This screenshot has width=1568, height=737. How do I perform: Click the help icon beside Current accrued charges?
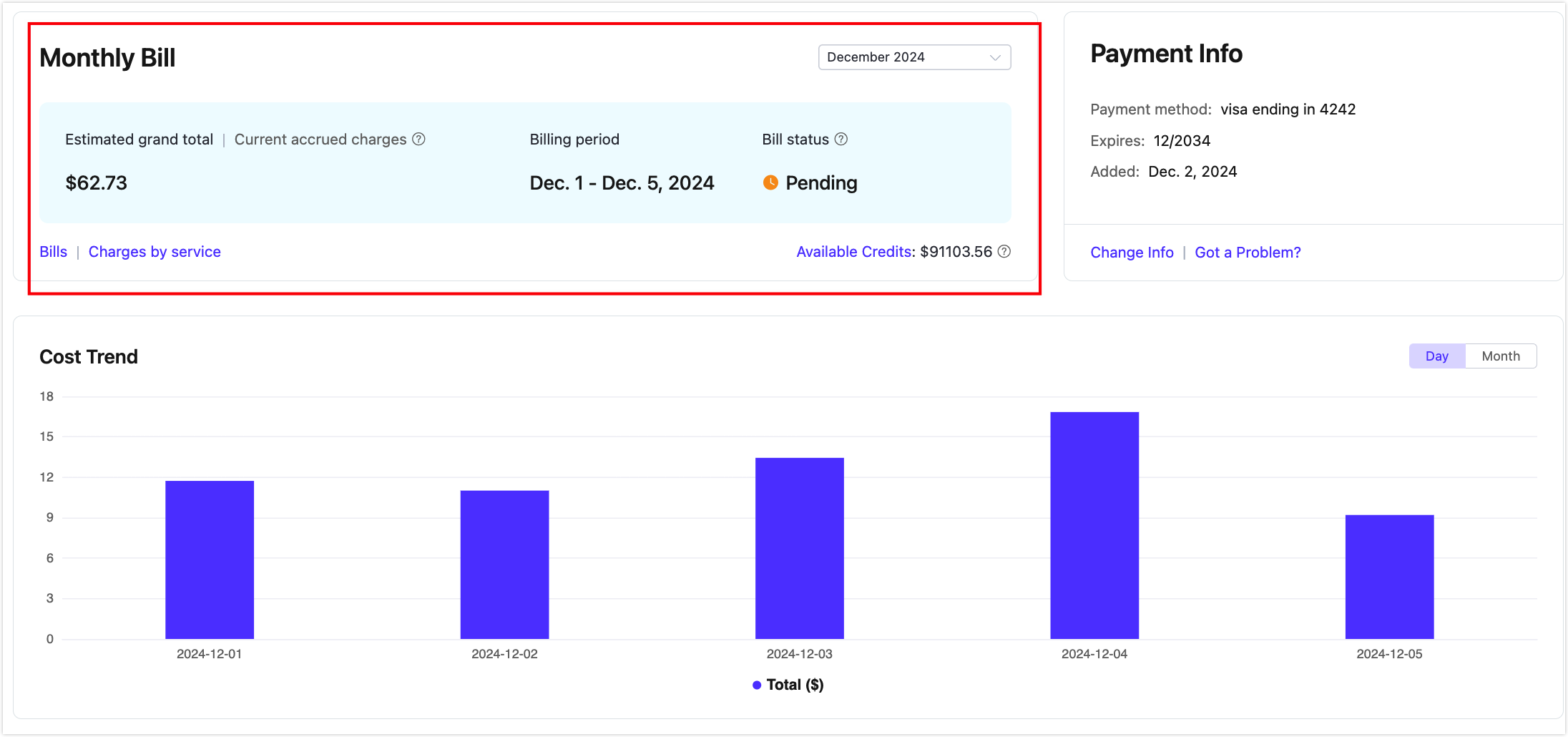click(x=419, y=139)
